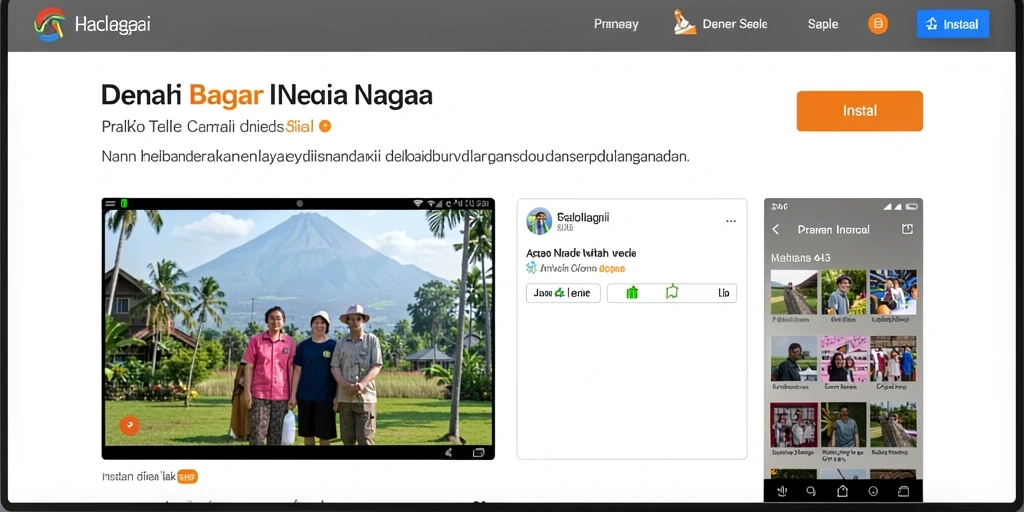Click the green bookmark icon on the card
This screenshot has height=512, width=1024.
pos(671,293)
